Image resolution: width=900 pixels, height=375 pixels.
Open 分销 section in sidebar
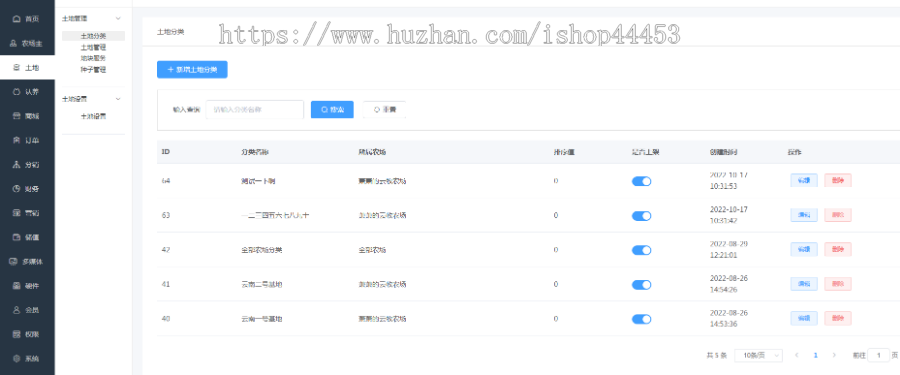(x=27, y=165)
